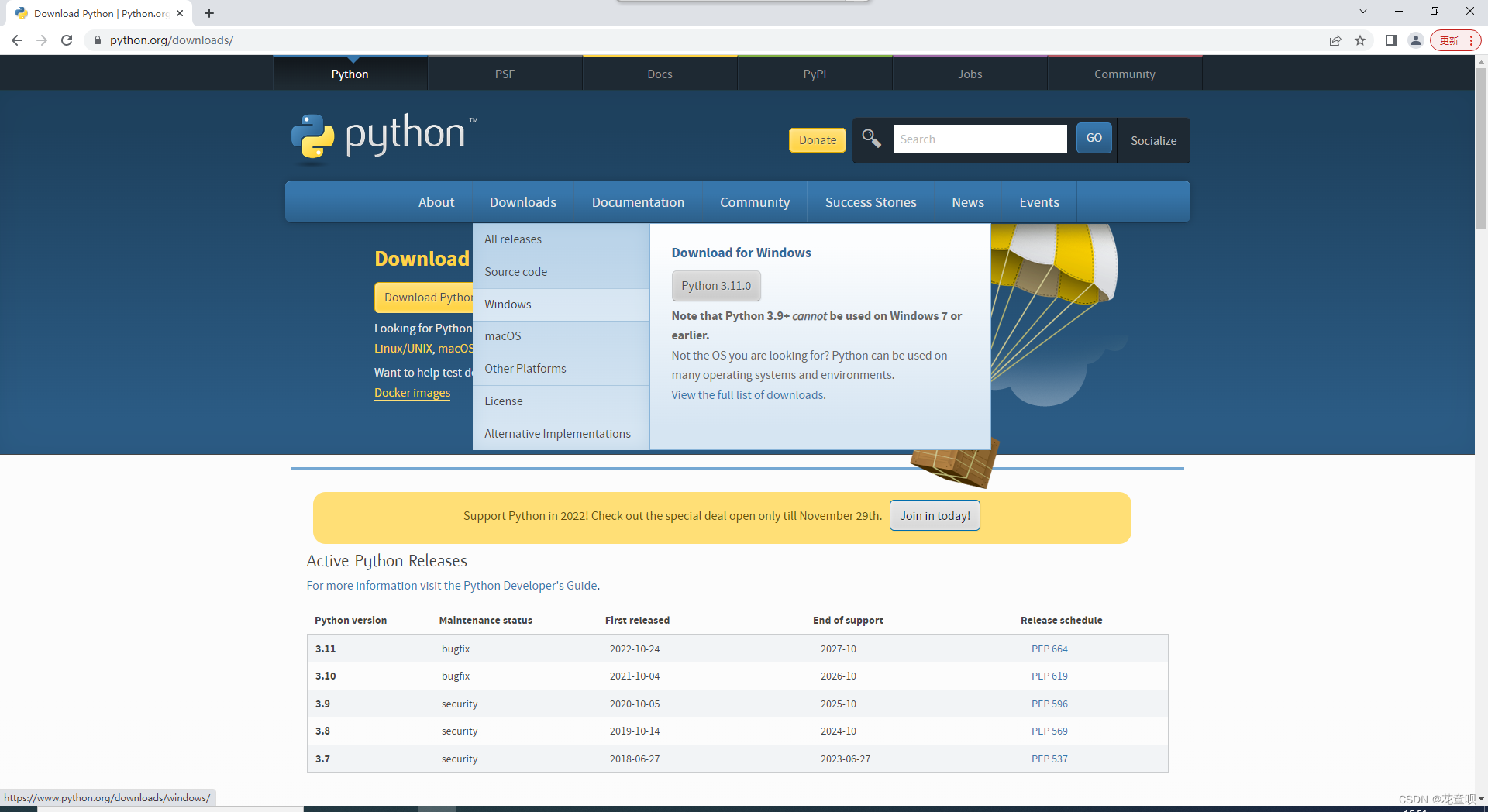The width and height of the screenshot is (1488, 812).
Task: Open the PEP 596 link
Action: [x=1049, y=704]
